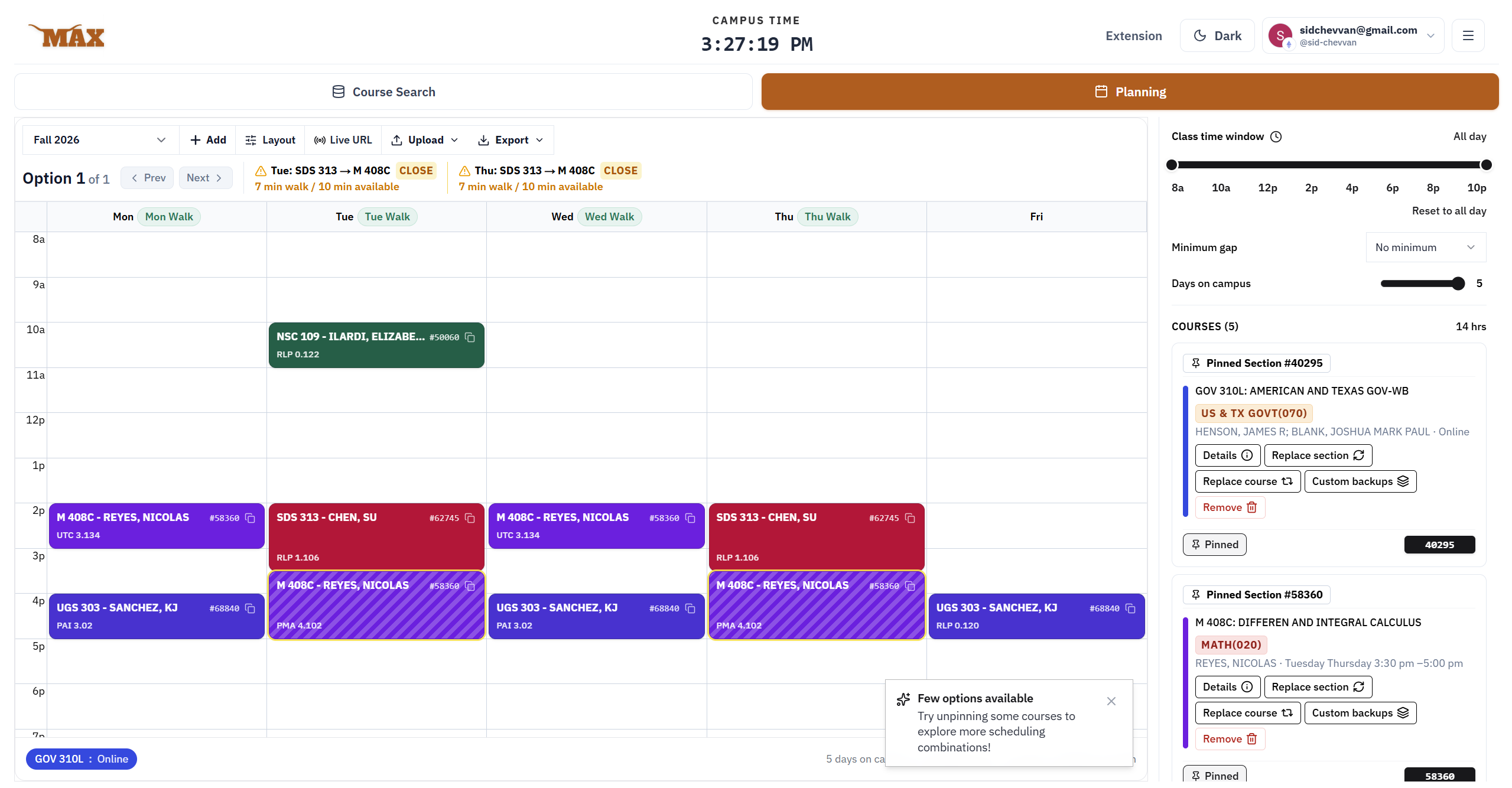Toggle Tue Walk chip

(x=387, y=217)
